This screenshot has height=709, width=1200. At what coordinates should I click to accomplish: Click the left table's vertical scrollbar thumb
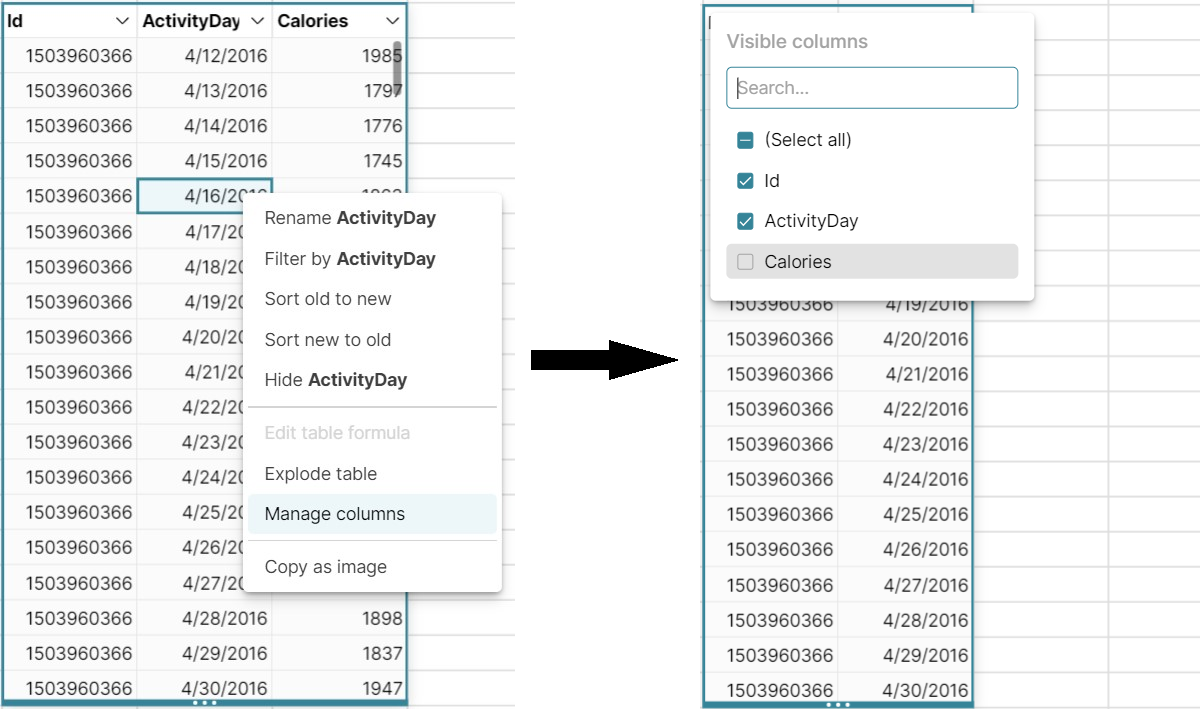pos(397,64)
